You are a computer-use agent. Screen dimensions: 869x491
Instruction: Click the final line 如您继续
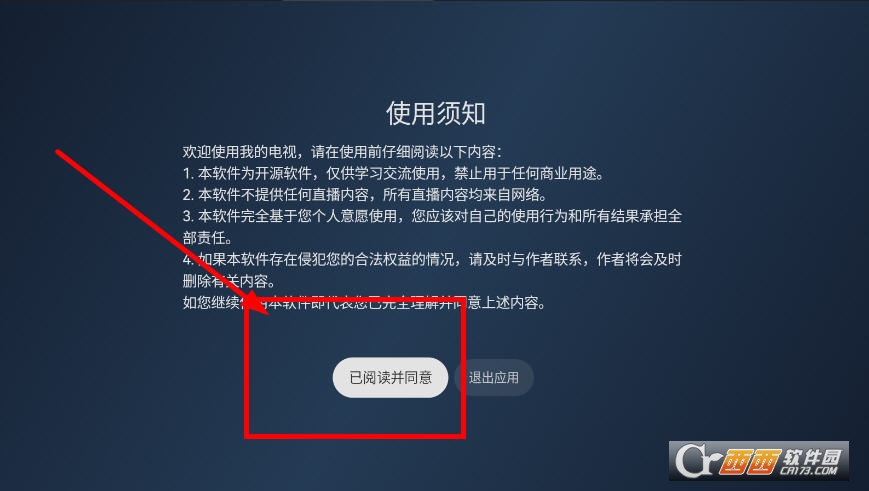[364, 303]
